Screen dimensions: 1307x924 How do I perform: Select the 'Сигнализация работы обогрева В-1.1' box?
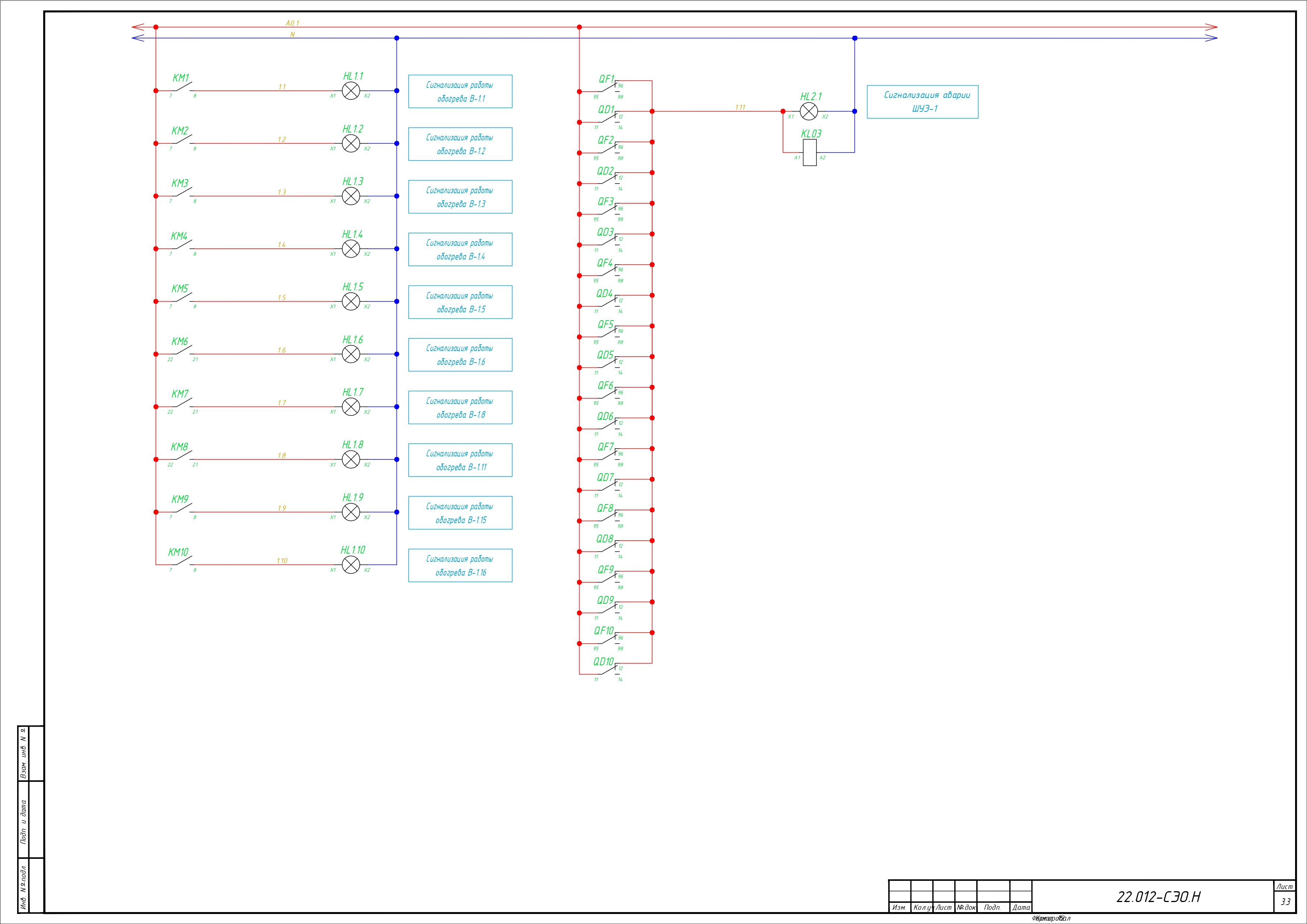[x=460, y=92]
